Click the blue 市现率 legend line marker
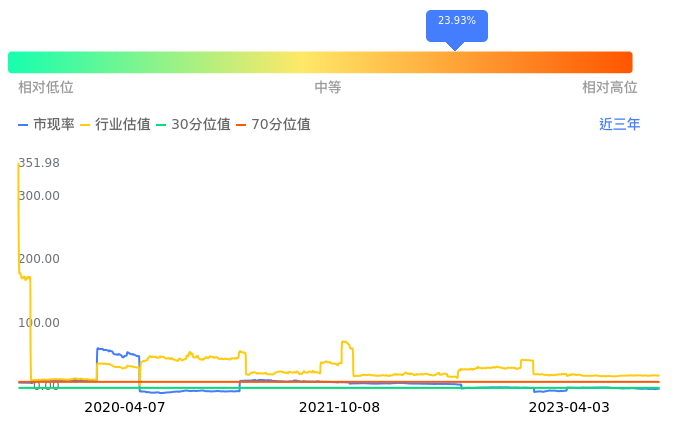 coord(23,125)
